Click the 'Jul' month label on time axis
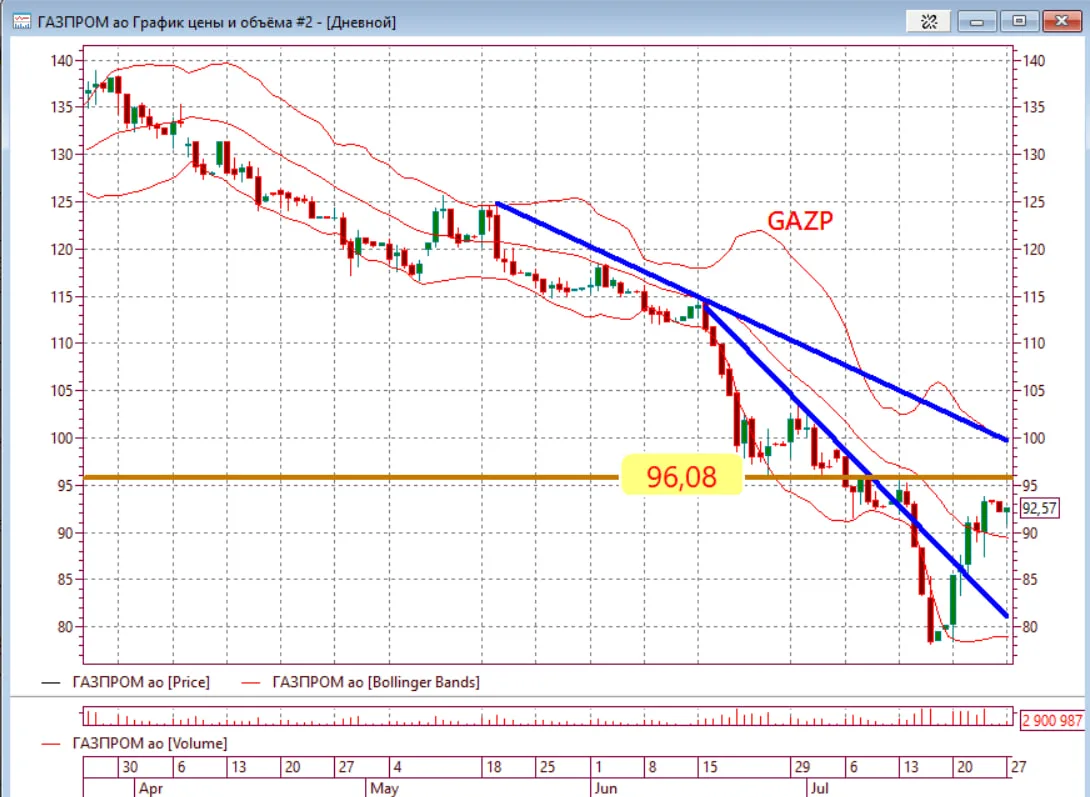Screen dimensions: 1090x797 820,788
